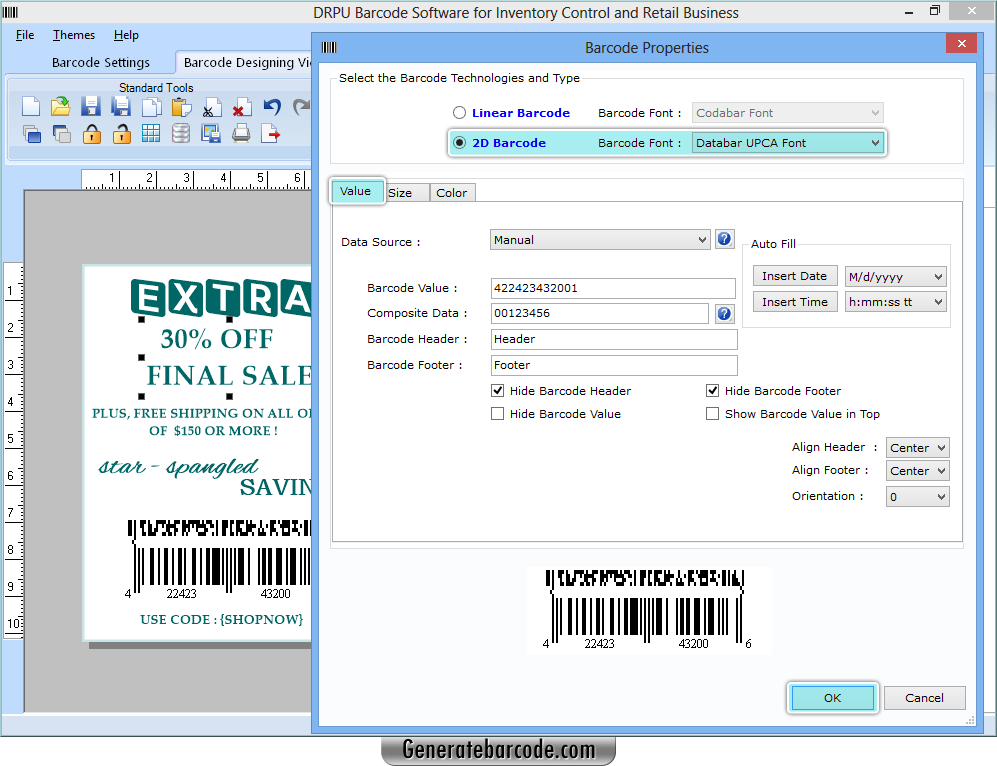Select the 2D Barcode radio button
This screenshot has width=997, height=766.
[x=458, y=143]
